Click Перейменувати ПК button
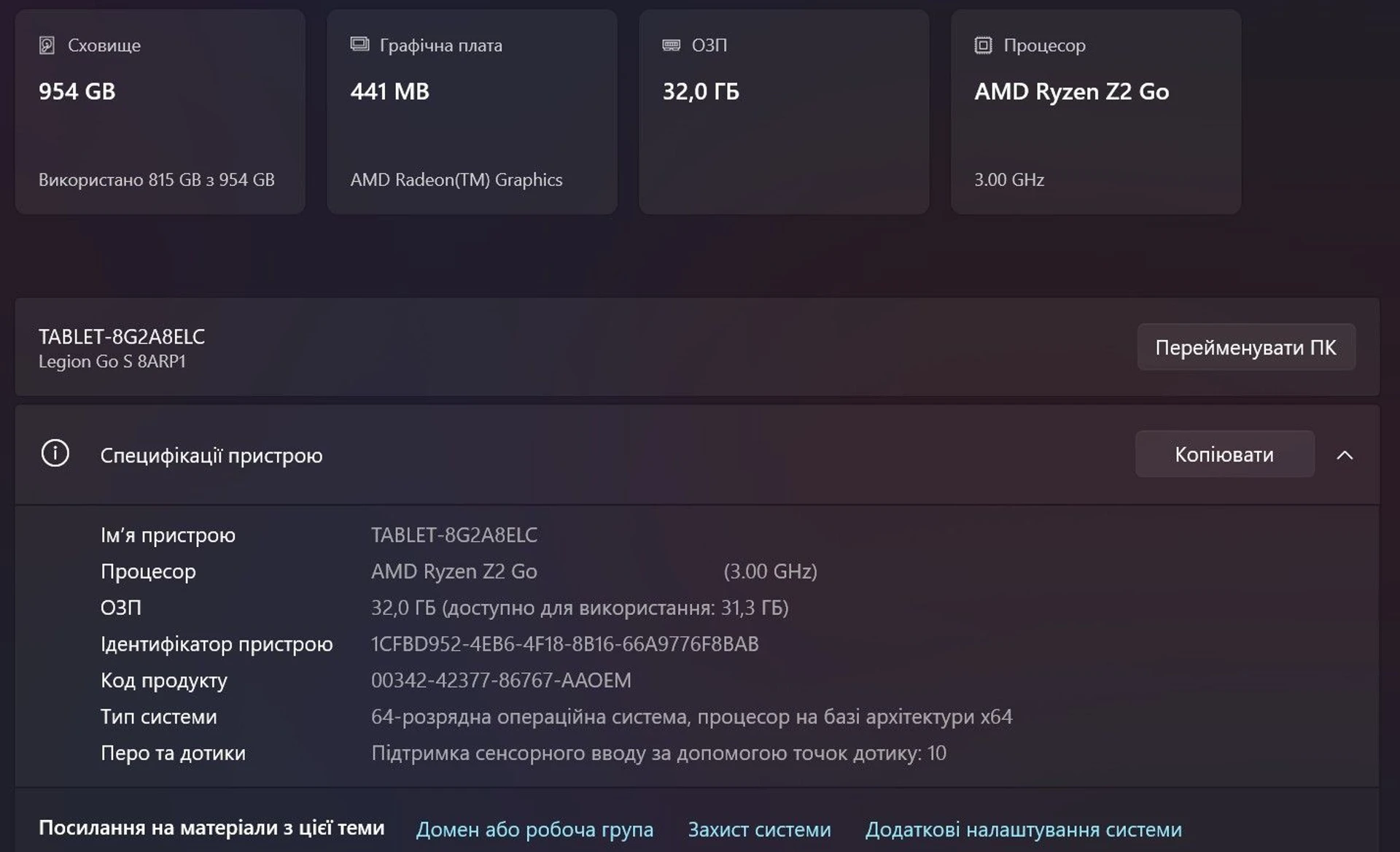1400x852 pixels. coord(1246,347)
